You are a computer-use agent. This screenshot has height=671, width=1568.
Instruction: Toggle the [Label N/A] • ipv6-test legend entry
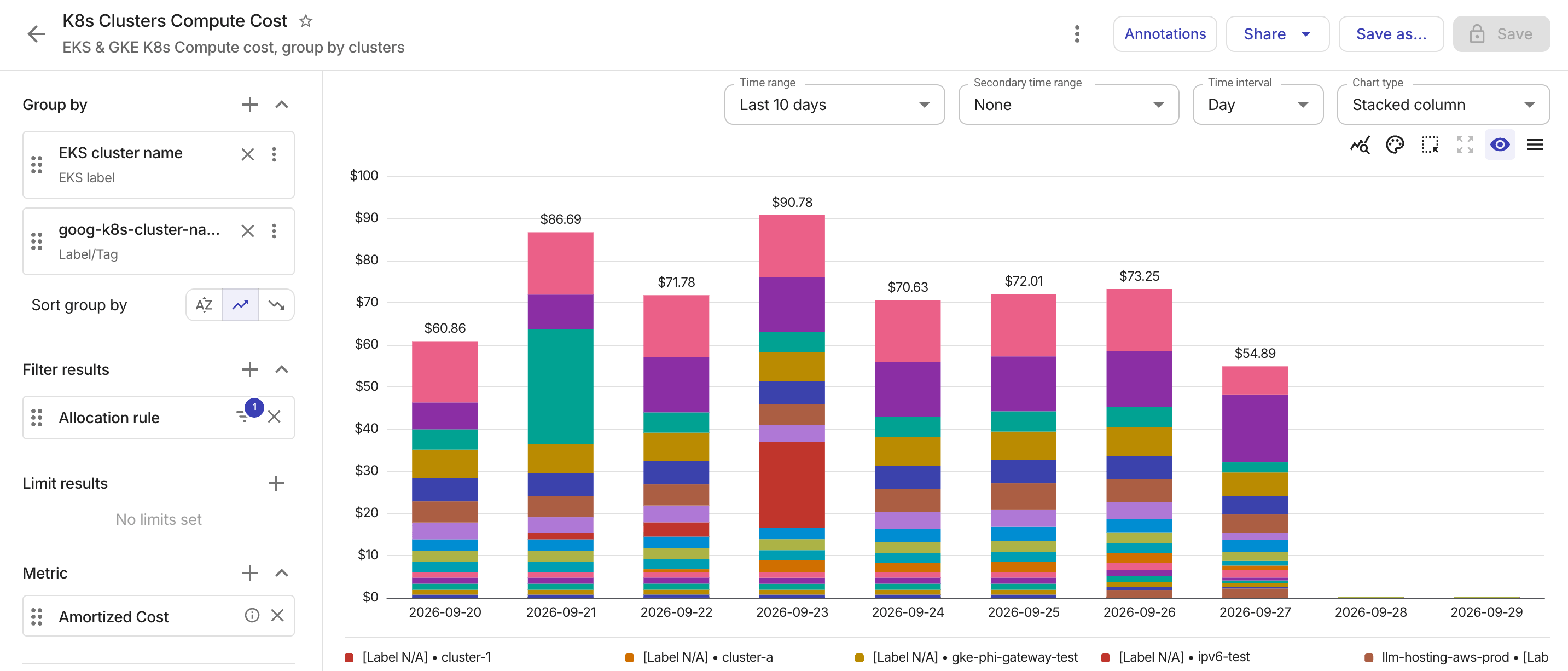click(1175, 658)
